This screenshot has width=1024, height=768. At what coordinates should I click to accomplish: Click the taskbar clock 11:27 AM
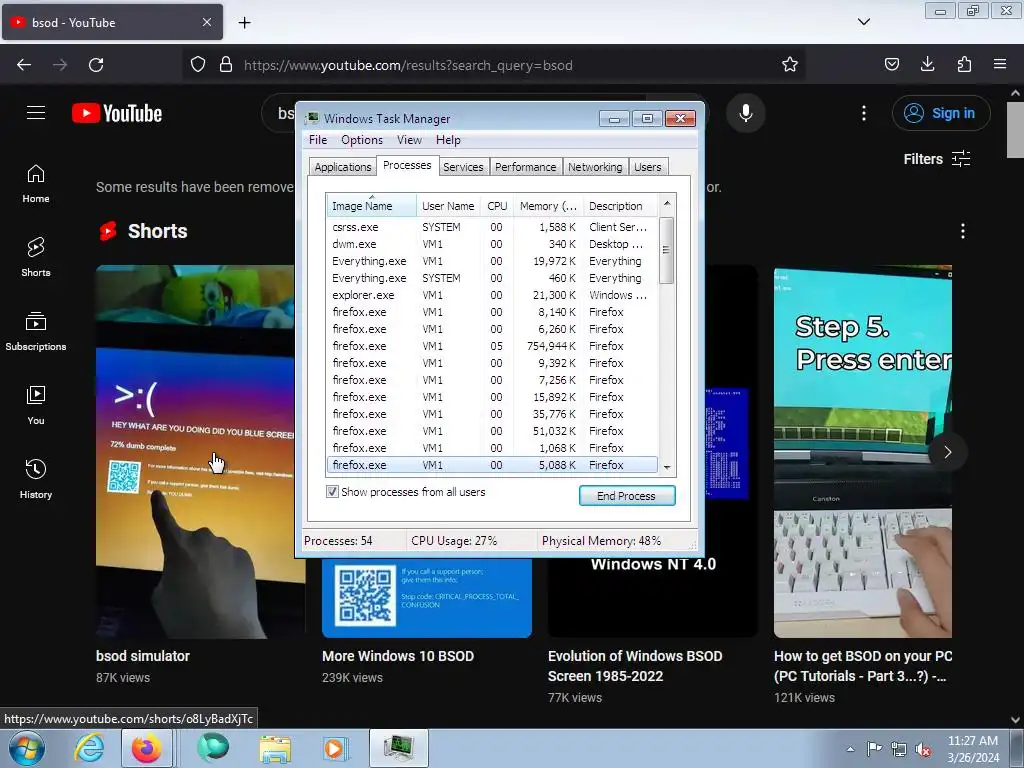pyautogui.click(x=972, y=741)
